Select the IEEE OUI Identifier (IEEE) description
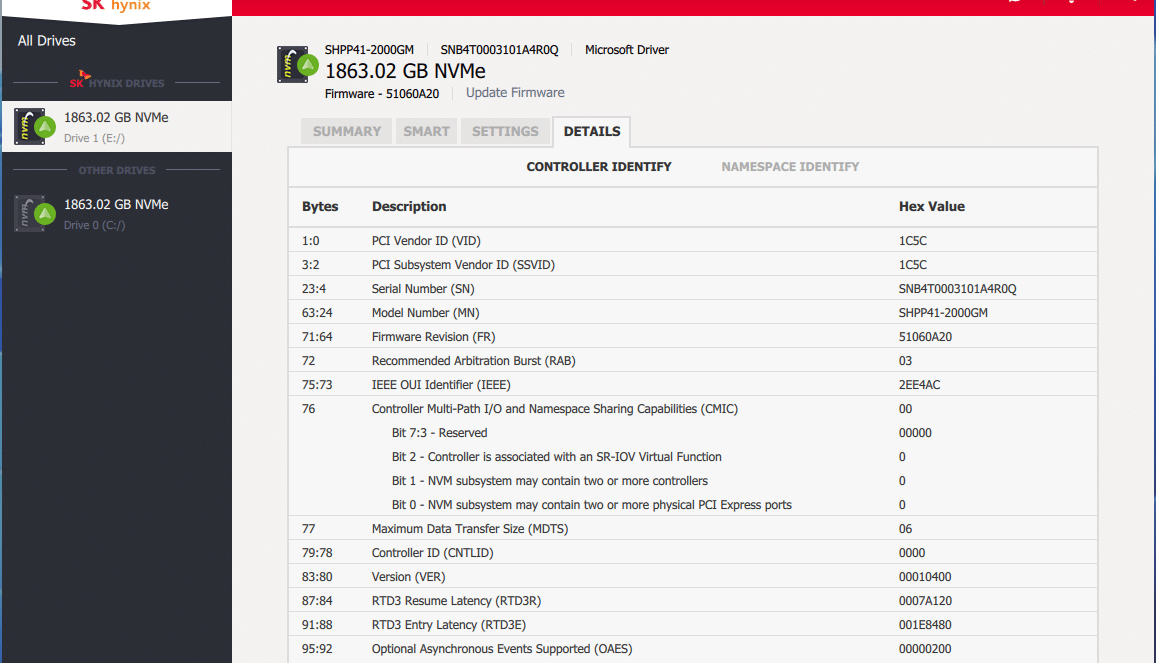The image size is (1156, 663). 441,385
